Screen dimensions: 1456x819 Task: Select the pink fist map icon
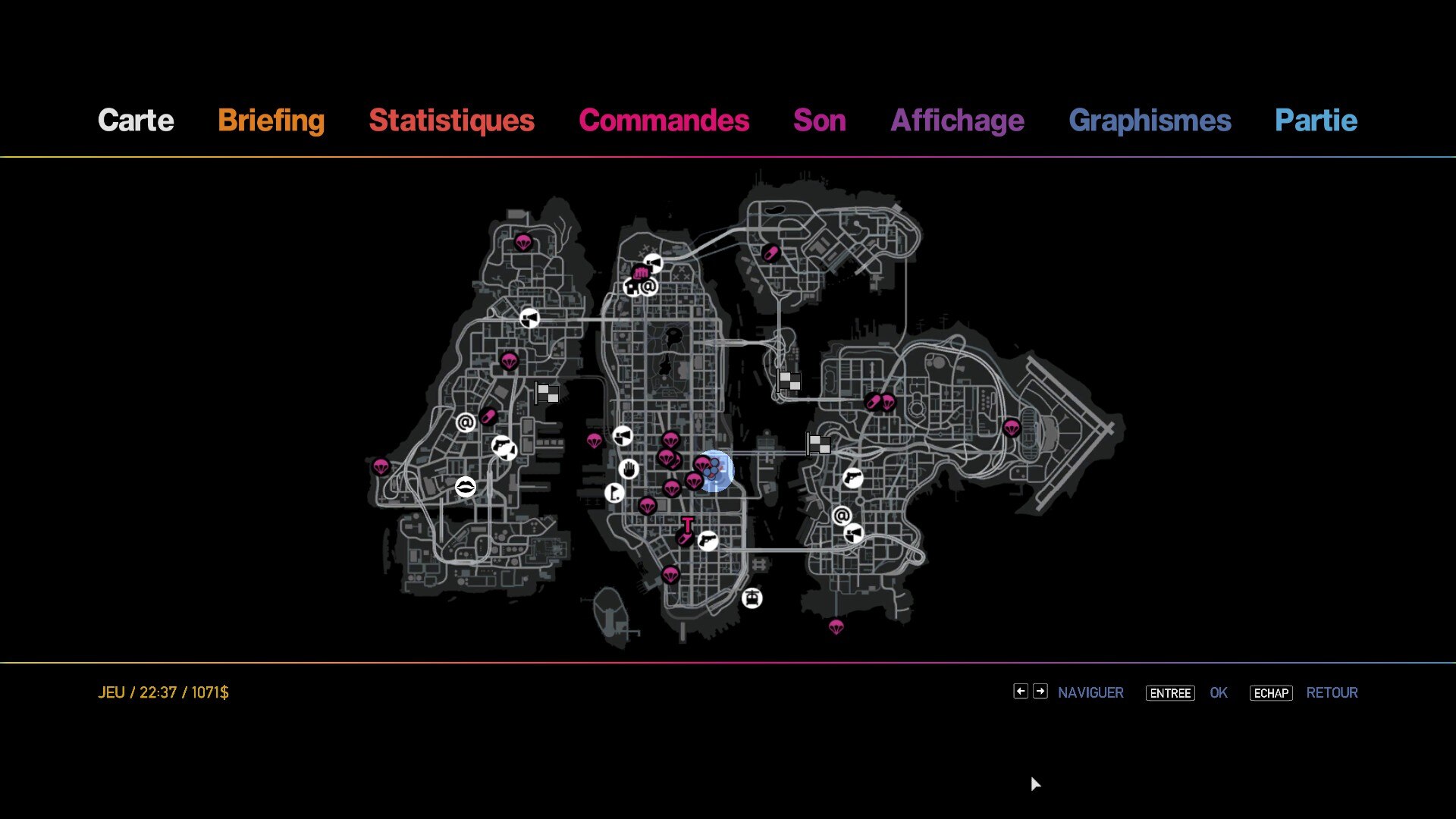point(641,273)
